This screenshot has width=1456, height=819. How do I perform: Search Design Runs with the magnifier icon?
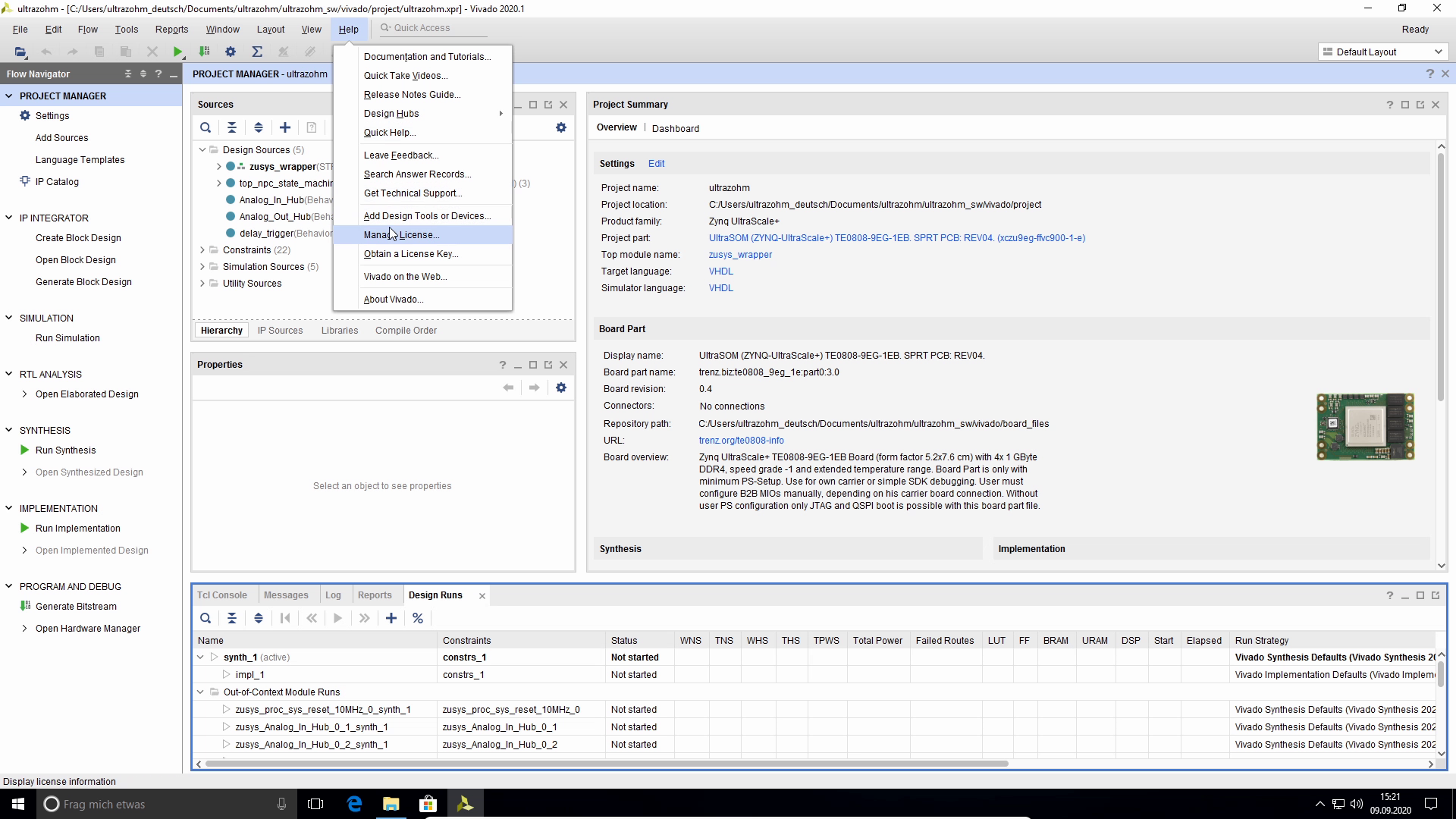[x=206, y=618]
